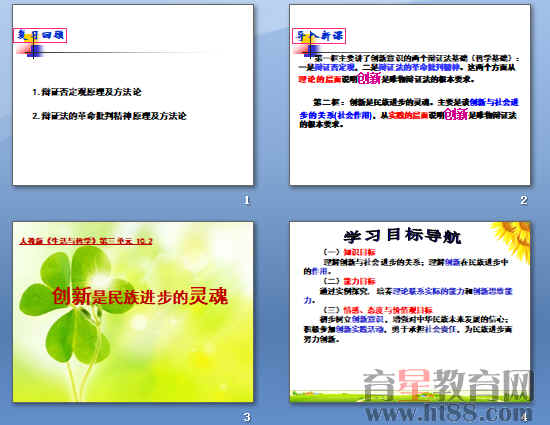Click the blue-yellow decoration icon on slide 2

click(308, 48)
